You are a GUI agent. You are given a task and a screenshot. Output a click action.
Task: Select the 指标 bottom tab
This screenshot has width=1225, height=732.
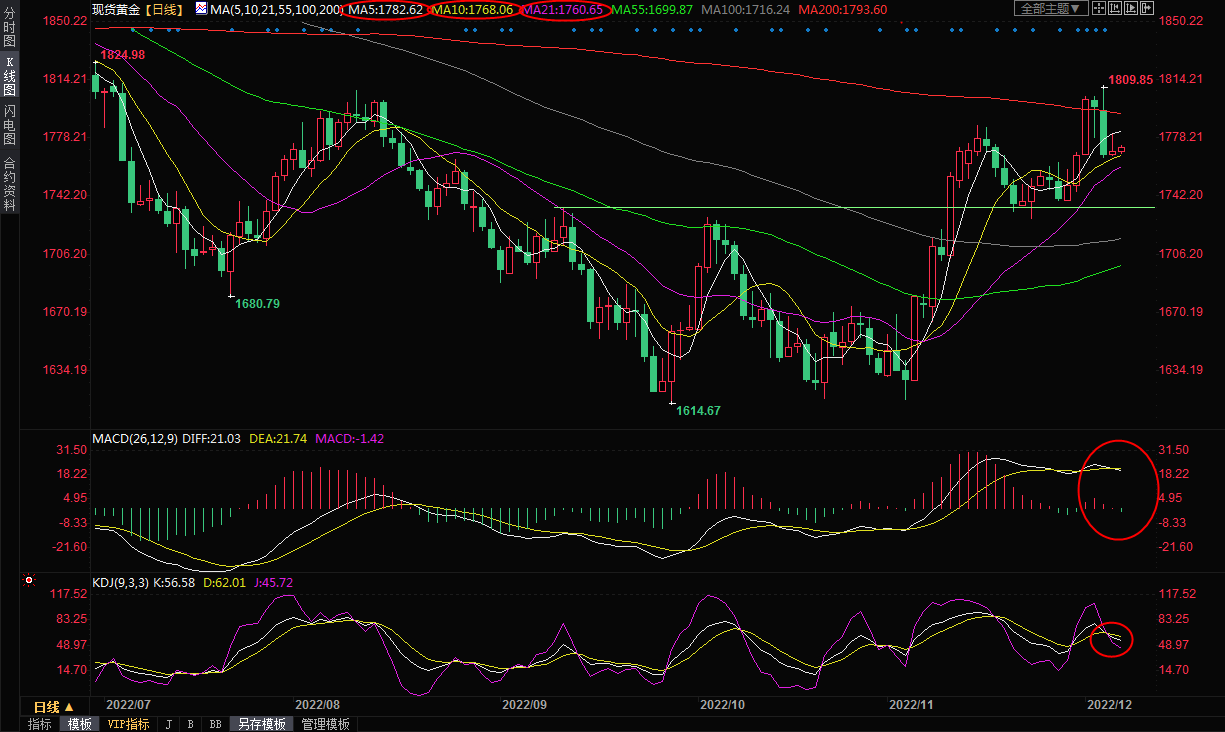click(40, 724)
